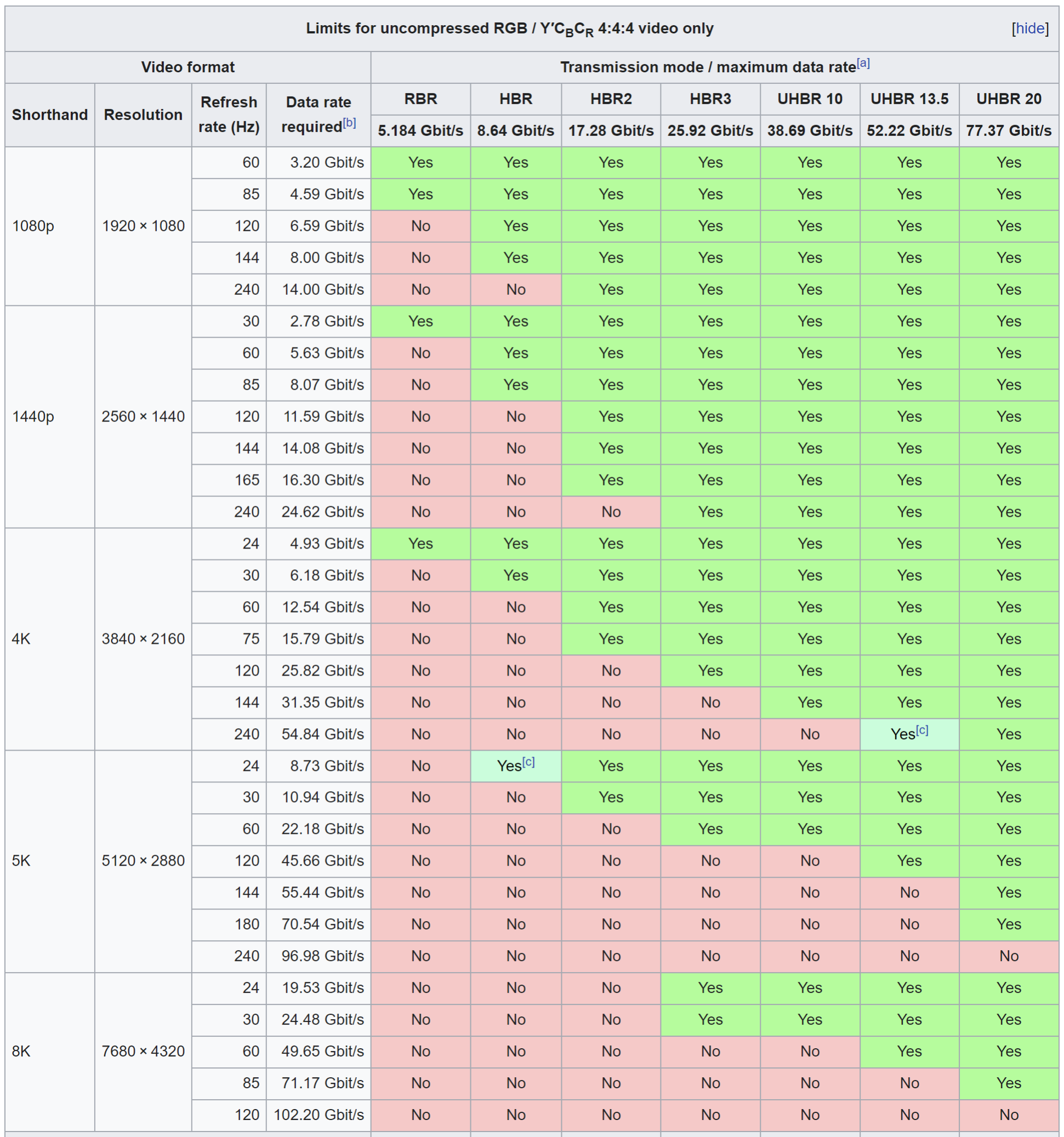Click the Video format header cell
The image size is (1064, 1137).
[x=187, y=67]
